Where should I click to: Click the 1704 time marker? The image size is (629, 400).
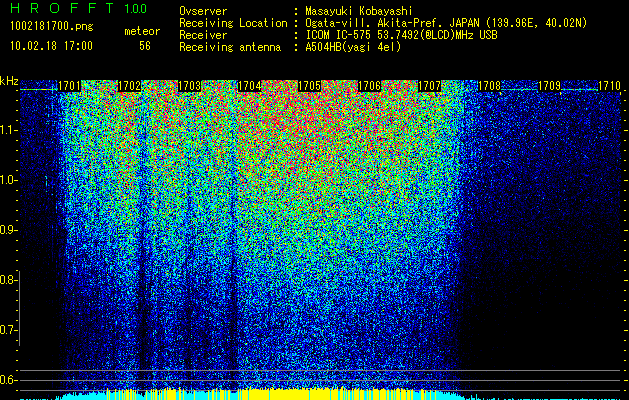(250, 86)
